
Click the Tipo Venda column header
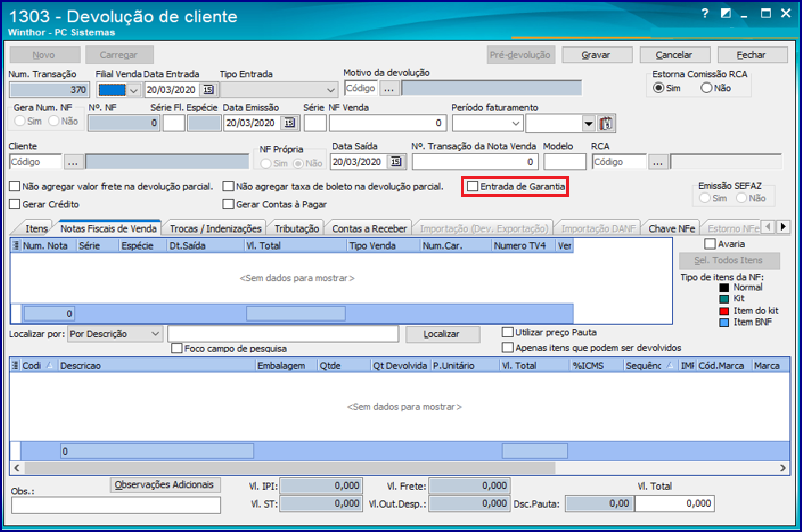click(384, 246)
